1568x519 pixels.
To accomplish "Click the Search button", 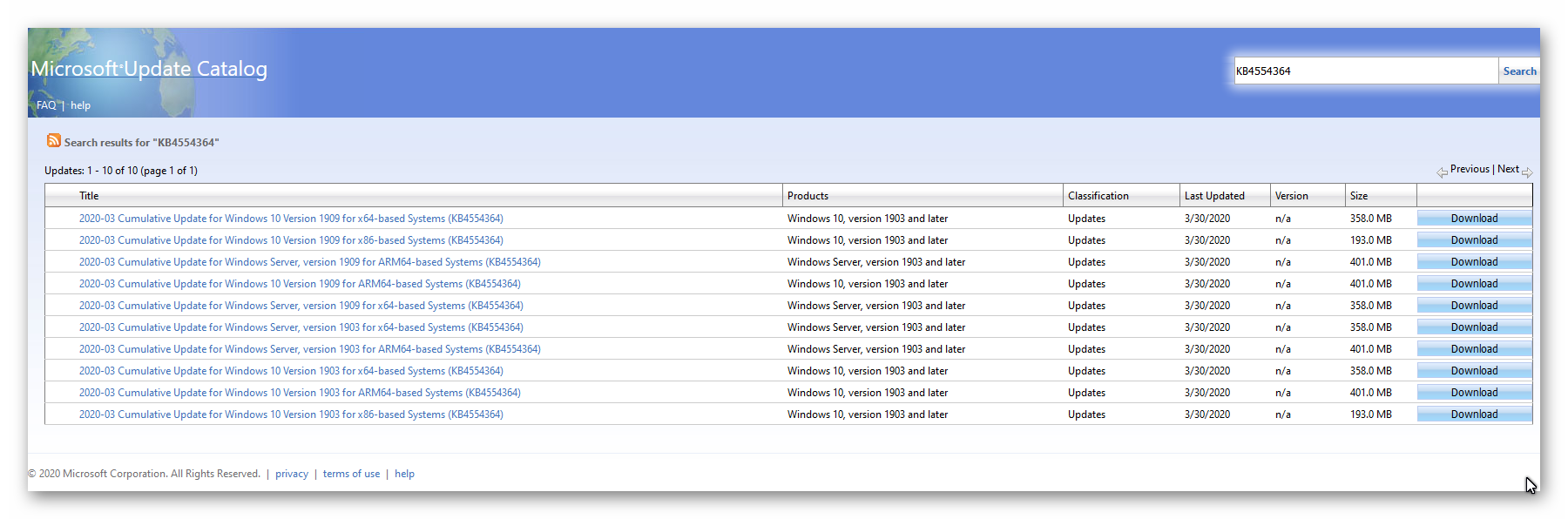I will [x=1519, y=71].
